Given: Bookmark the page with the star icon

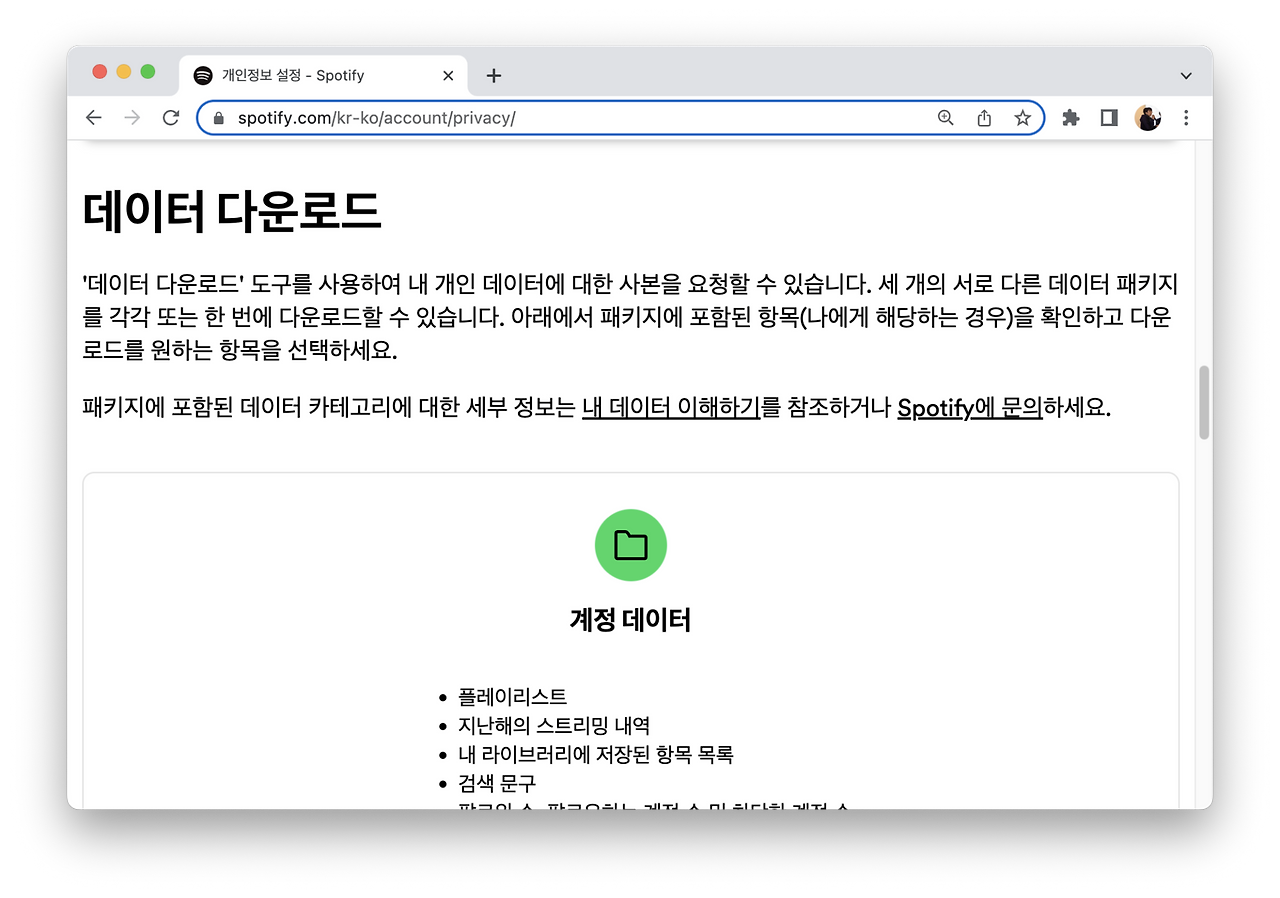Looking at the screenshot, I should point(1022,117).
